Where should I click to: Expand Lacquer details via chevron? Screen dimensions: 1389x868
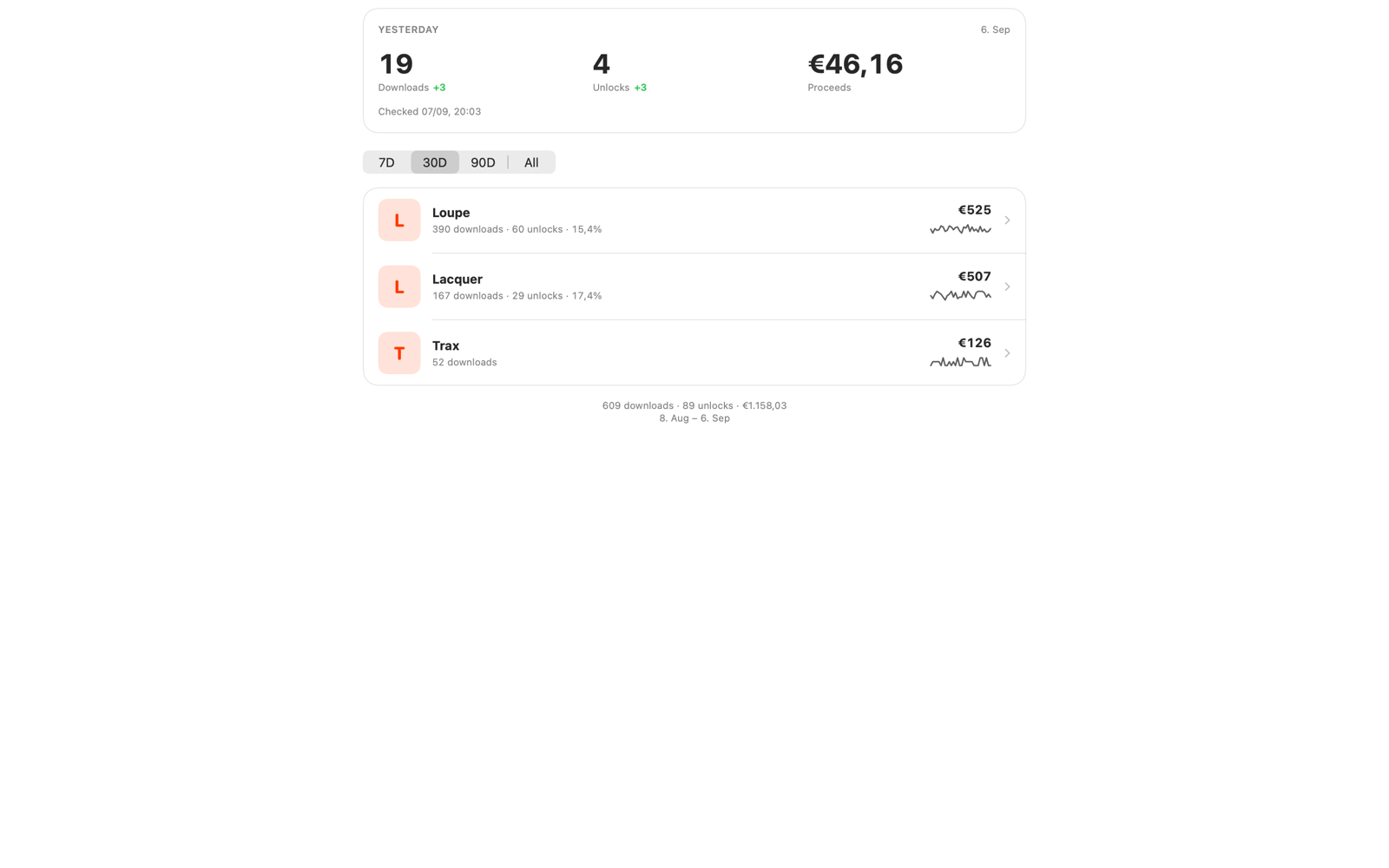1007,286
